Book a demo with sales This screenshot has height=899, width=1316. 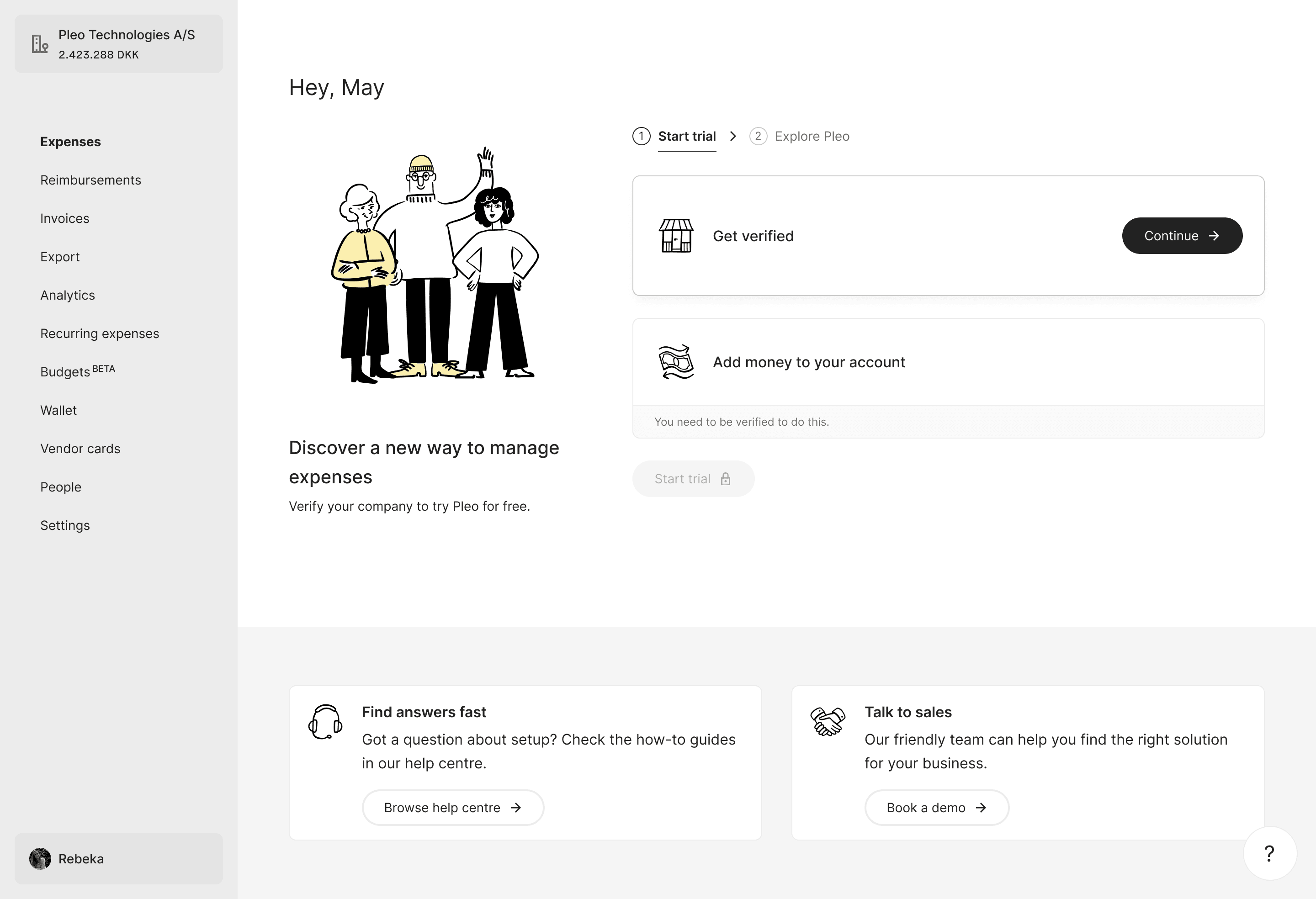pyautogui.click(x=937, y=808)
